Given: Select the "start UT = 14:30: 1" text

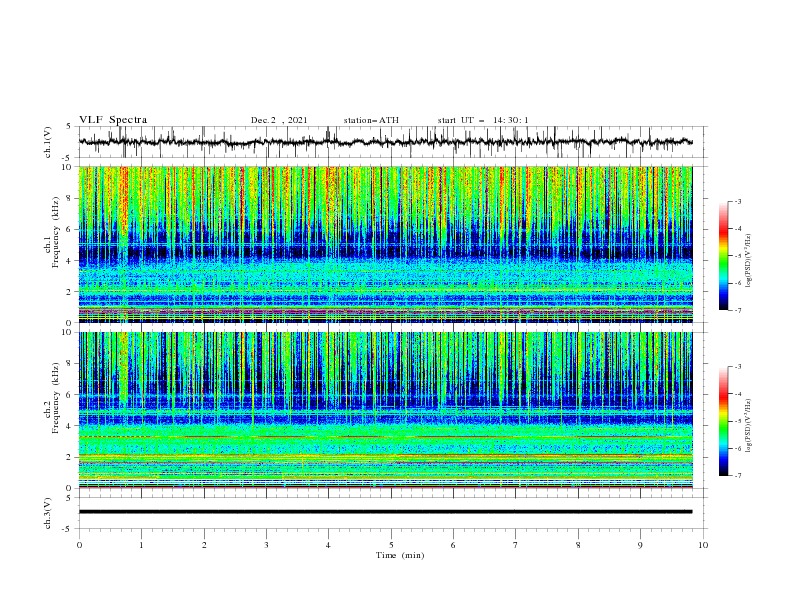Looking at the screenshot, I should 483,120.
